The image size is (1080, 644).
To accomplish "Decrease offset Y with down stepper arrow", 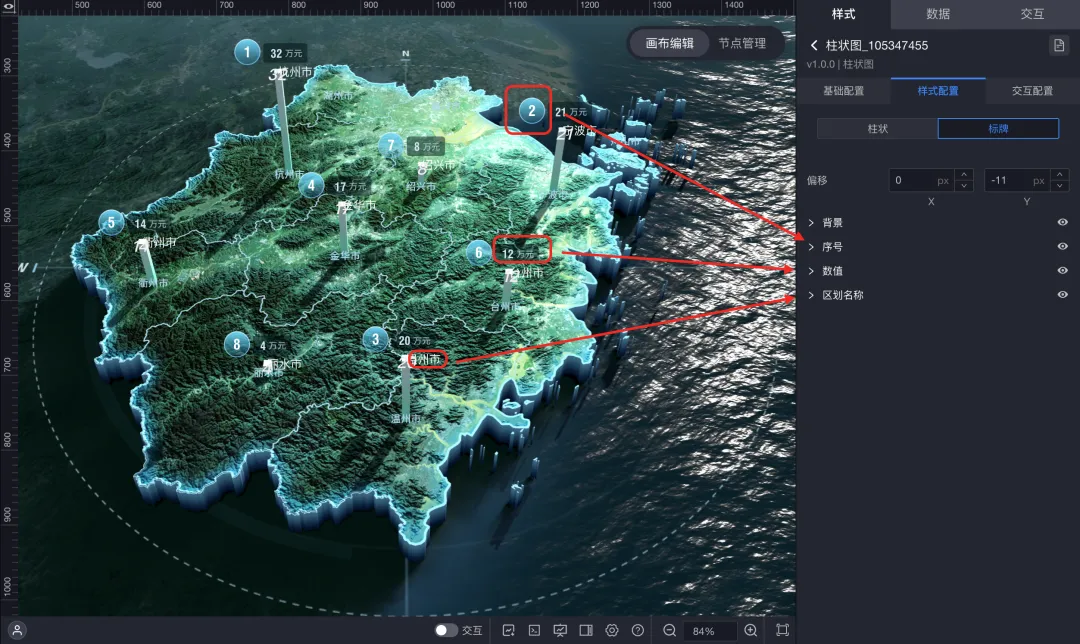I will point(1059,186).
